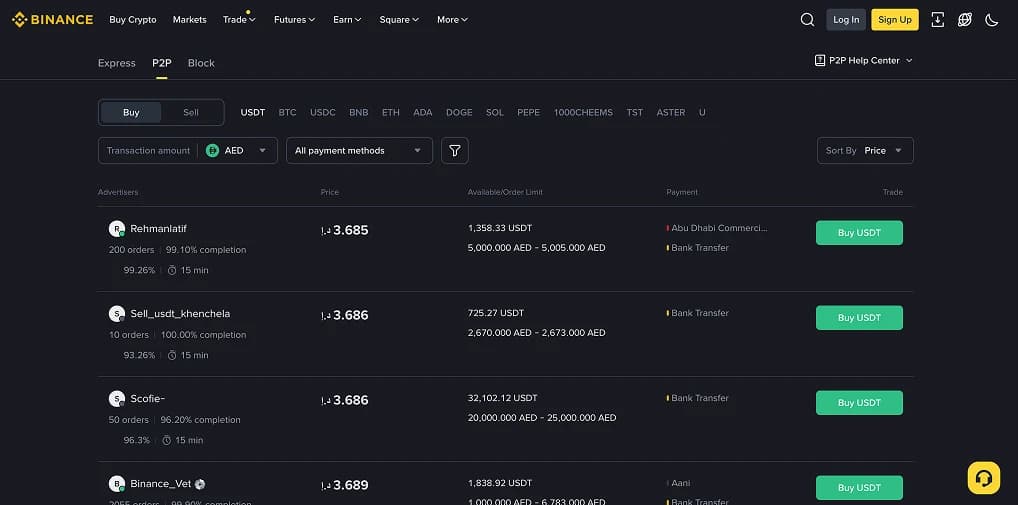Select the Buy toggle
The height and width of the screenshot is (505, 1018).
coord(131,112)
